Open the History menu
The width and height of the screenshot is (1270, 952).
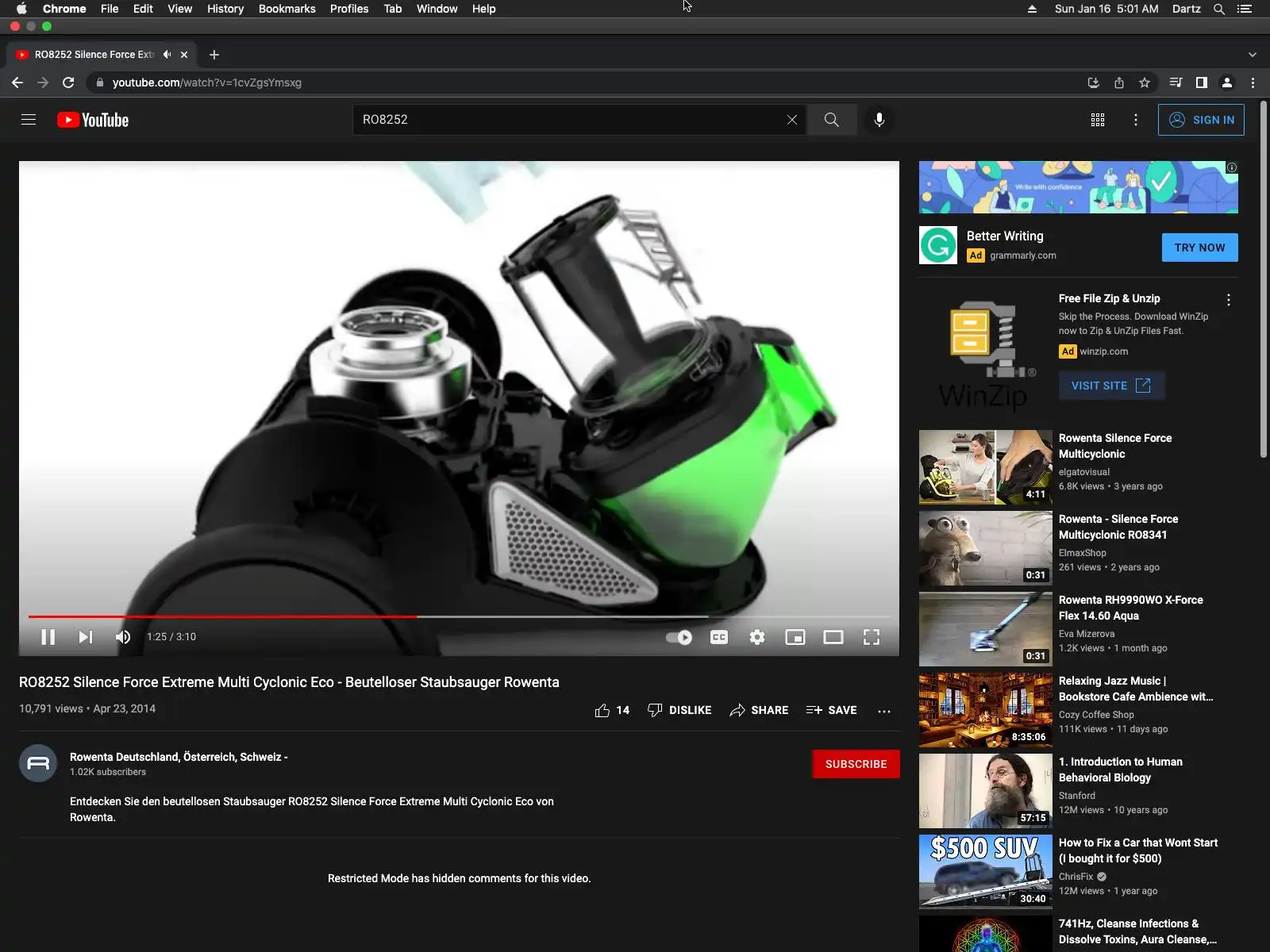click(225, 9)
